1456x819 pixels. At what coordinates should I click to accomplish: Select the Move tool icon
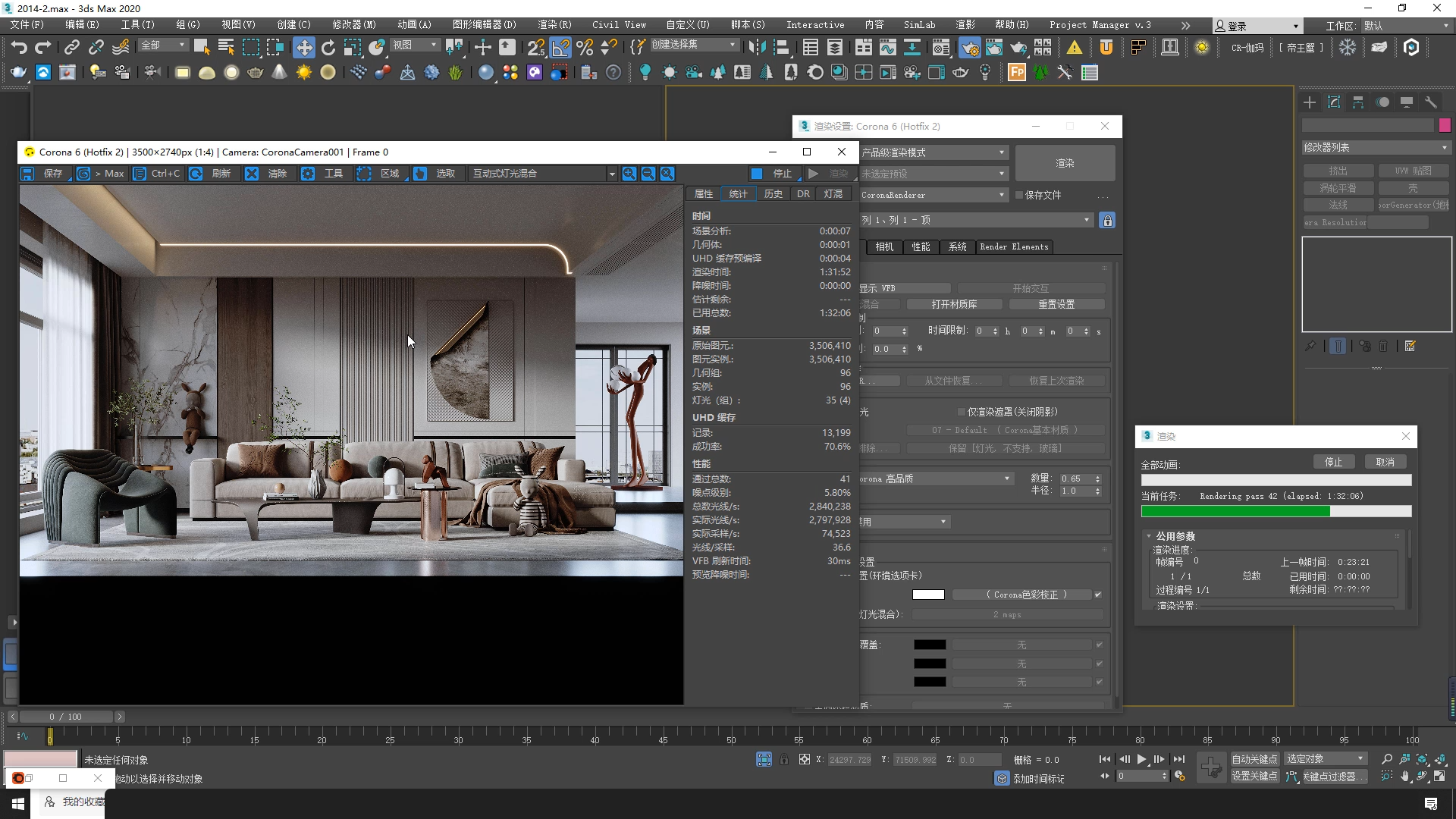[x=303, y=48]
